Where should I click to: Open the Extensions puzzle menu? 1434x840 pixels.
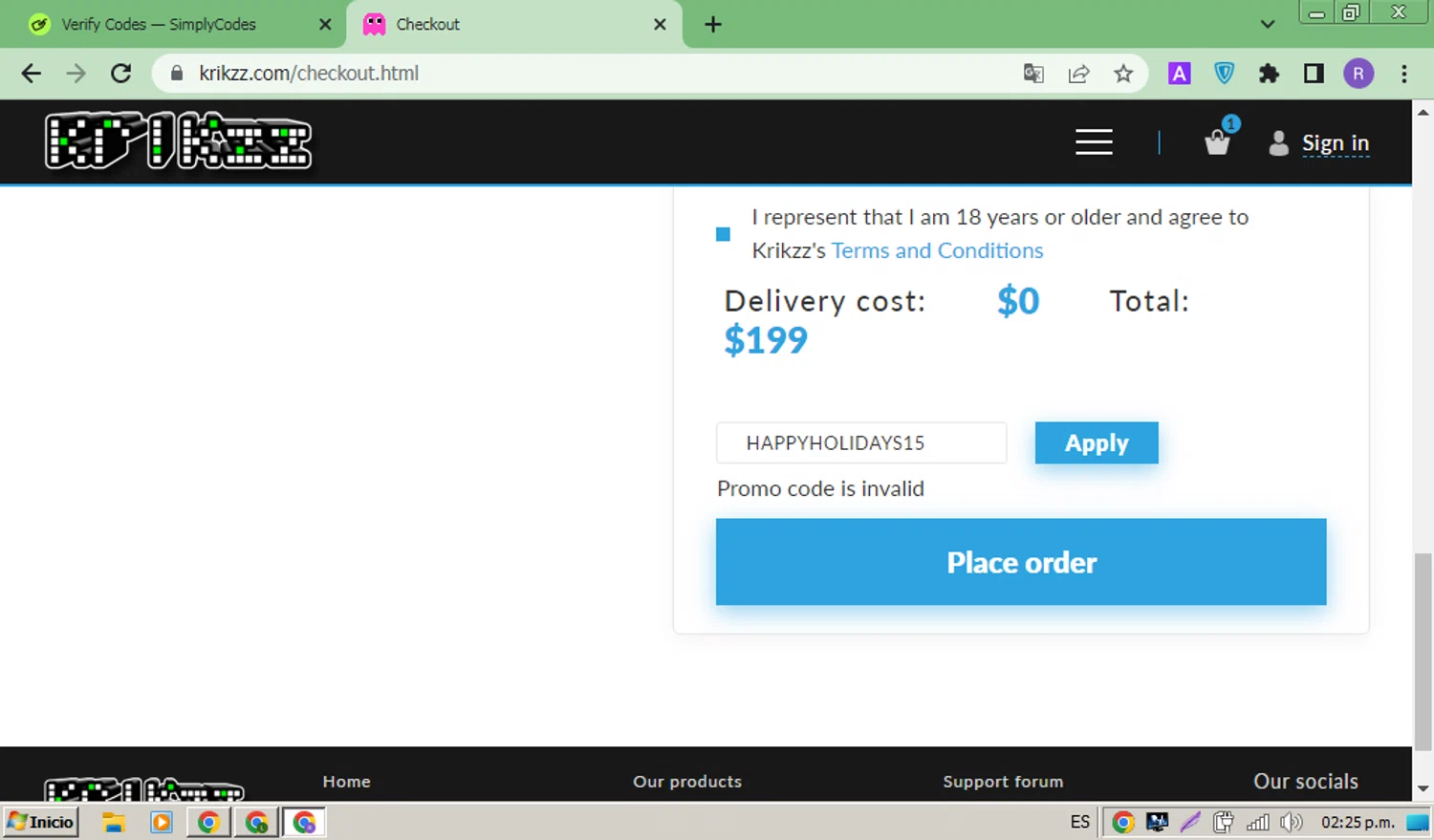pyautogui.click(x=1269, y=74)
